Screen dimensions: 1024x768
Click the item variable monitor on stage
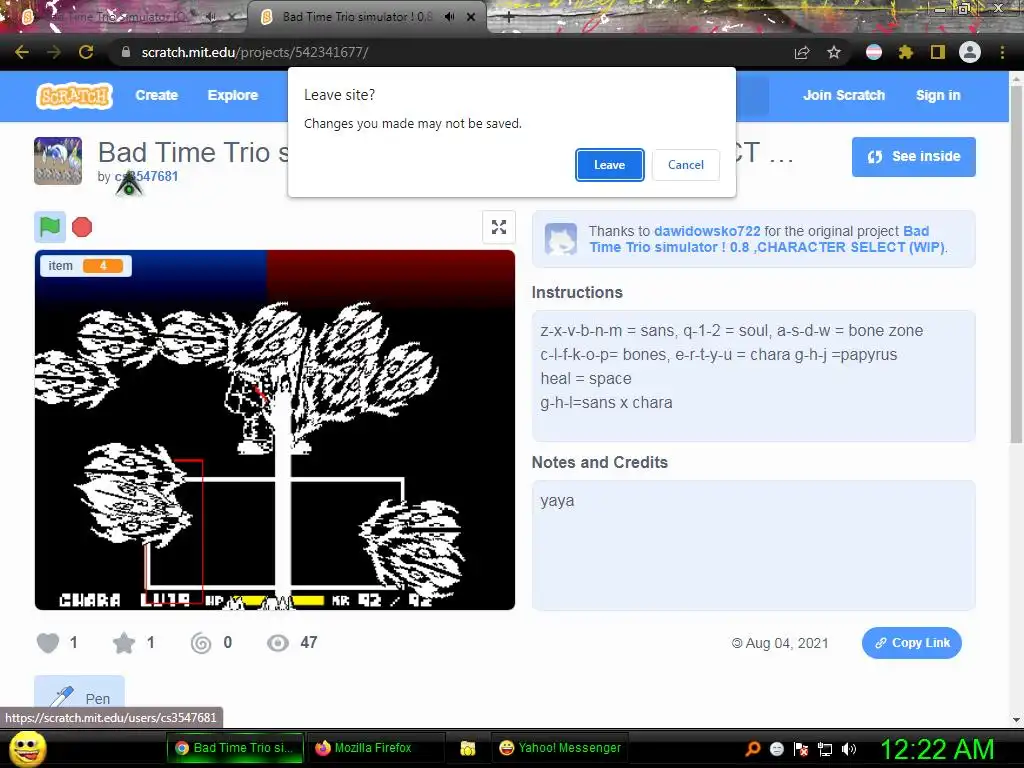click(x=86, y=266)
